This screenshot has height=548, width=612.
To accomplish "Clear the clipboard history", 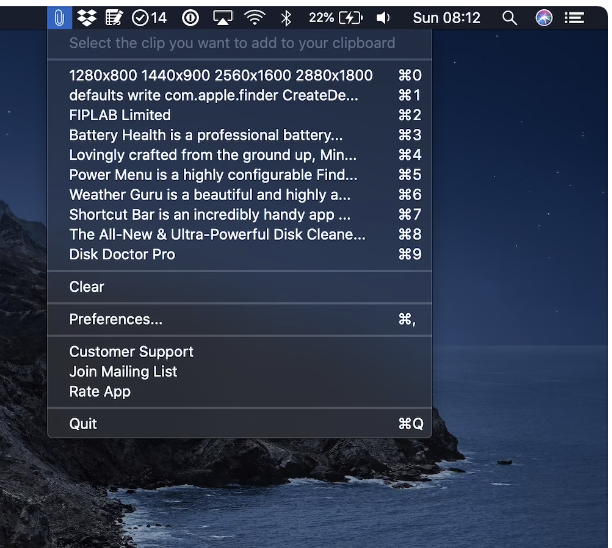I will pyautogui.click(x=239, y=287).
